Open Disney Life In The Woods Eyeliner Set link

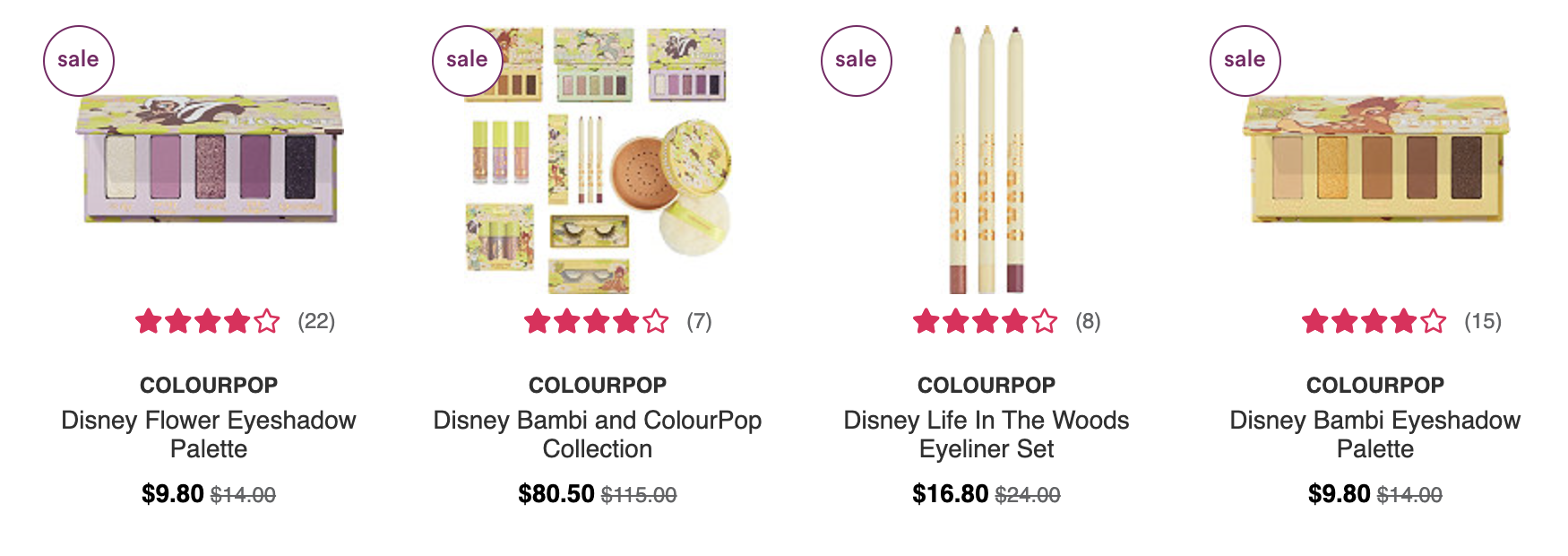click(986, 434)
